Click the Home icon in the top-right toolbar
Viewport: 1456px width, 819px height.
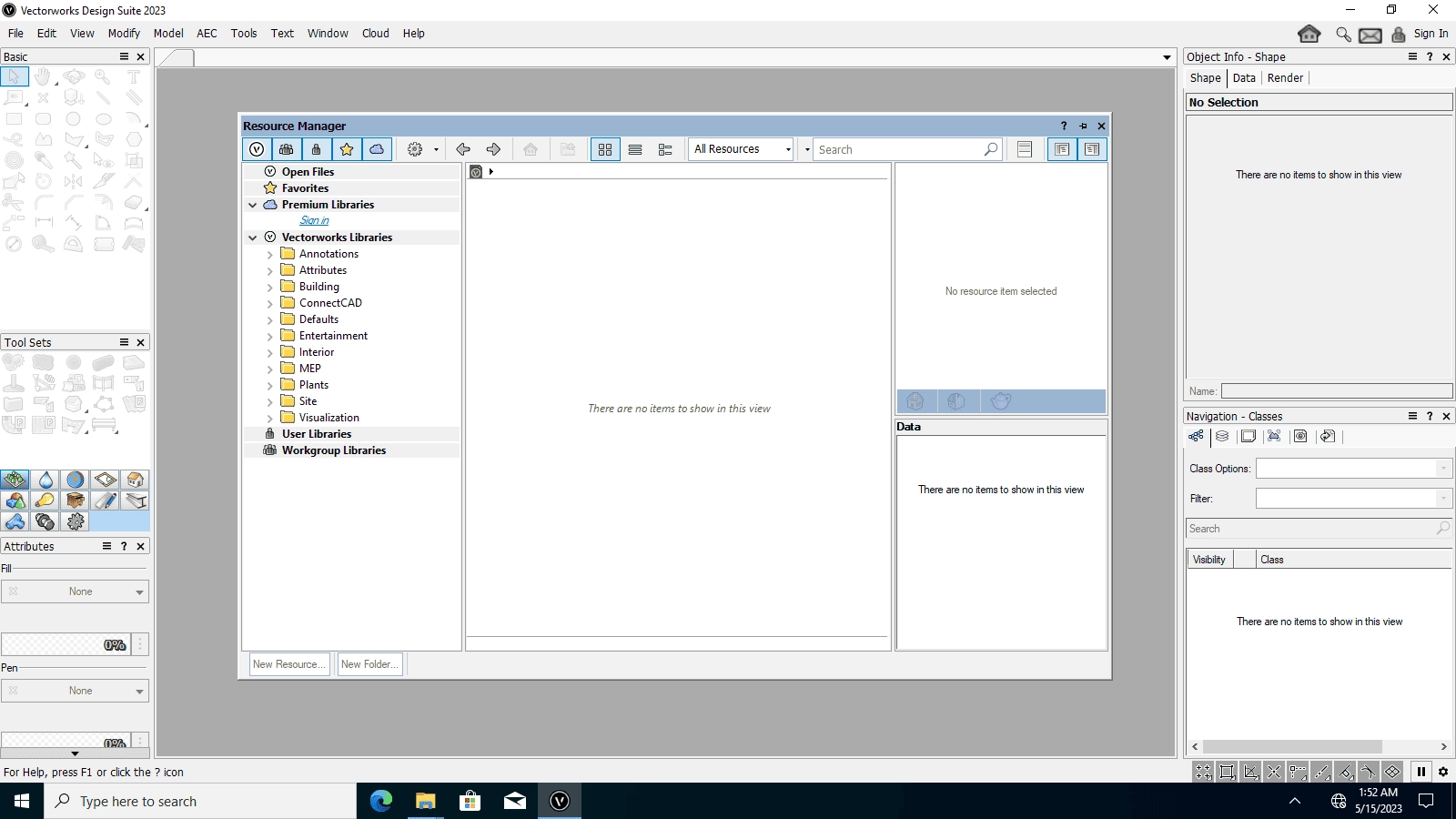[1309, 35]
